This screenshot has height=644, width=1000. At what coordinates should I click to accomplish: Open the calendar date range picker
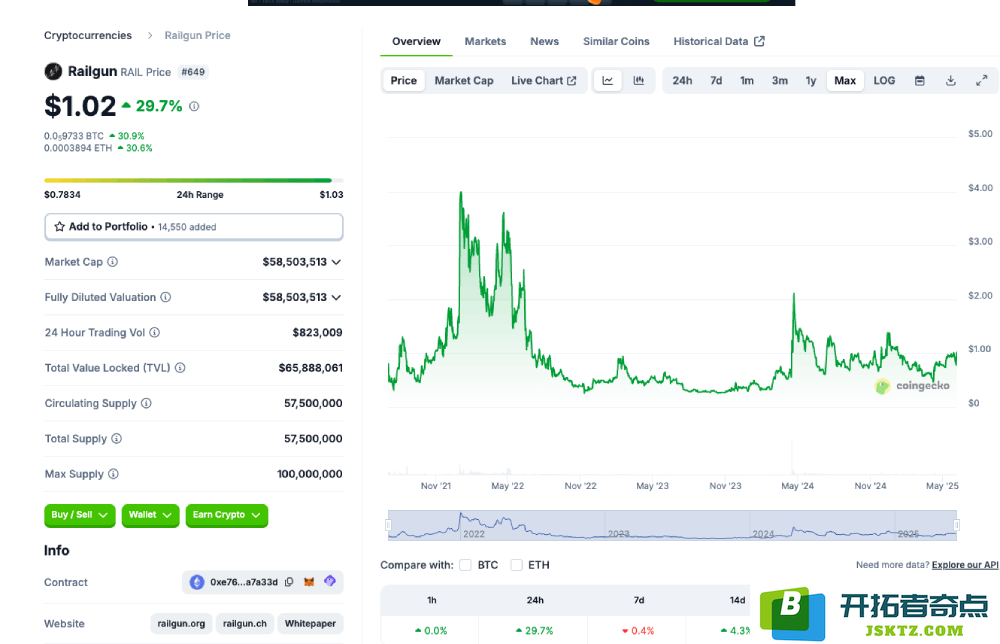click(920, 80)
